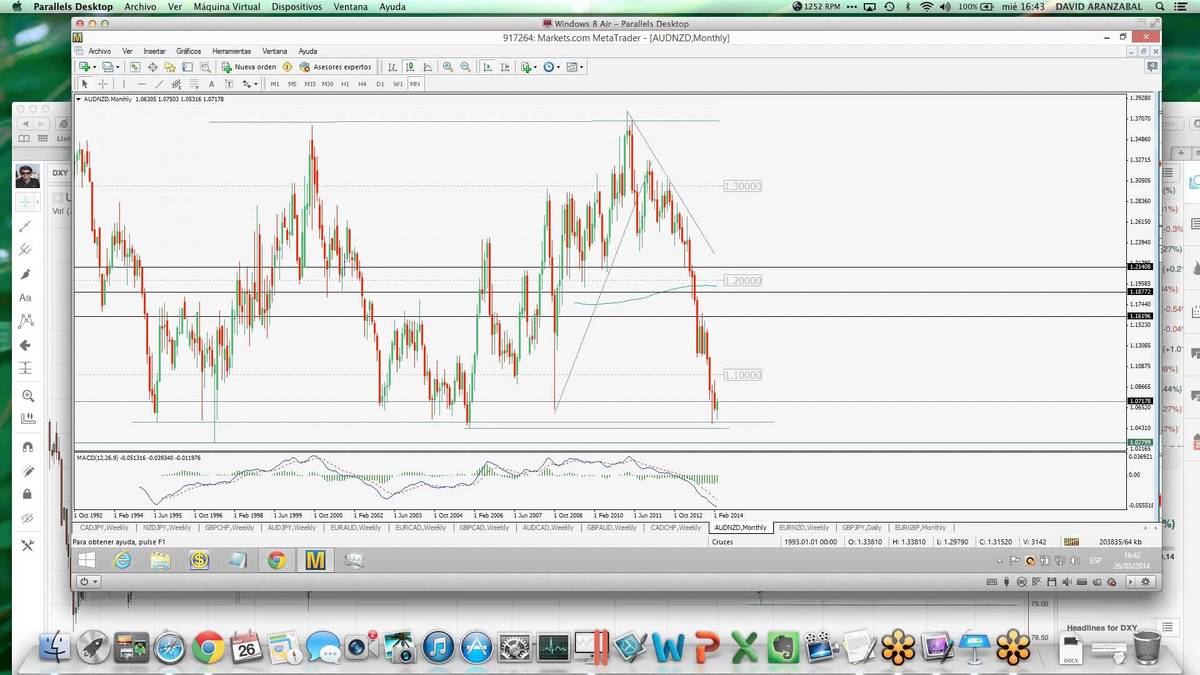Click the 1.20000 price level label
The width and height of the screenshot is (1200, 675).
click(743, 281)
